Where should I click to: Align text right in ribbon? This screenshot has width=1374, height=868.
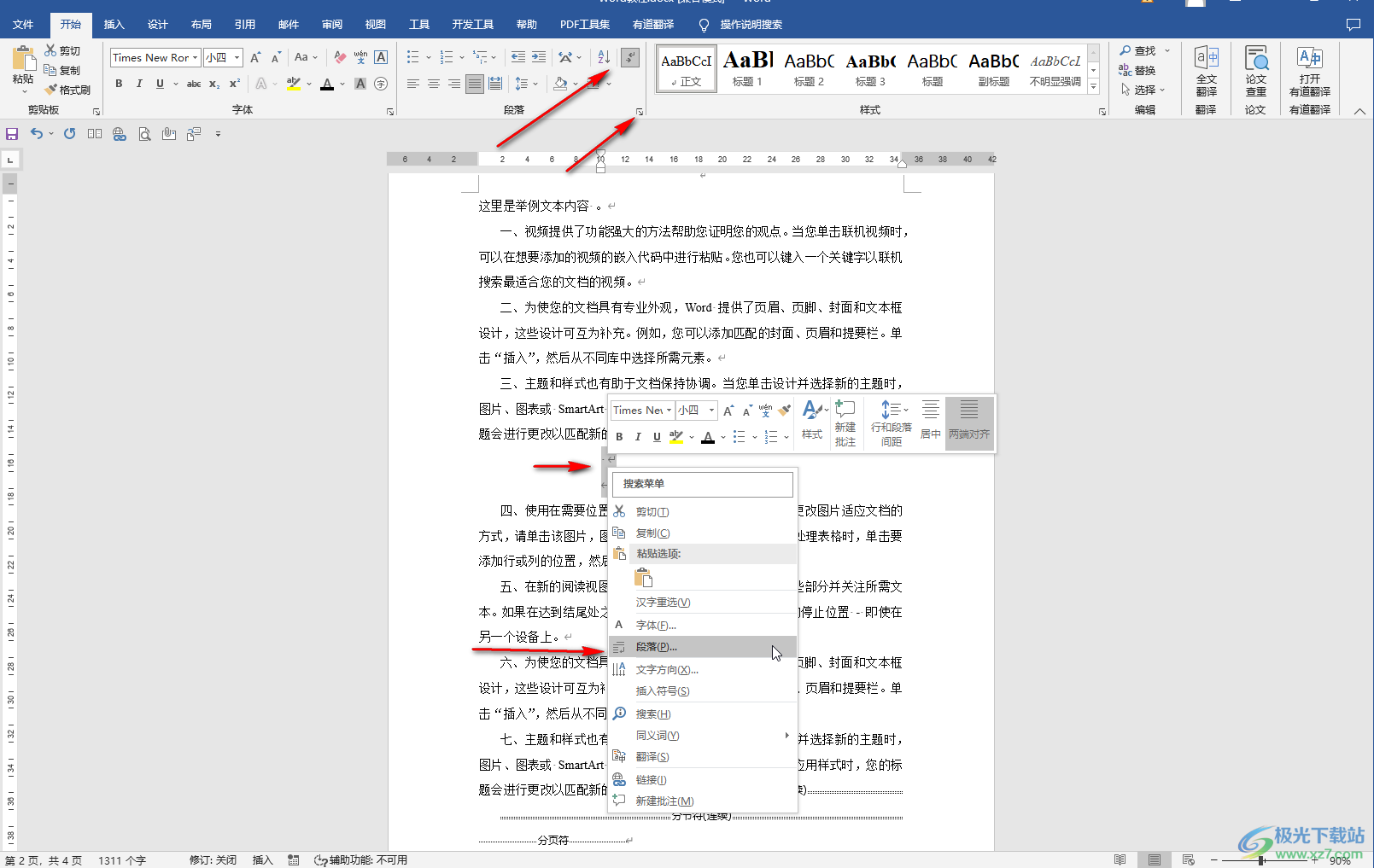(454, 84)
